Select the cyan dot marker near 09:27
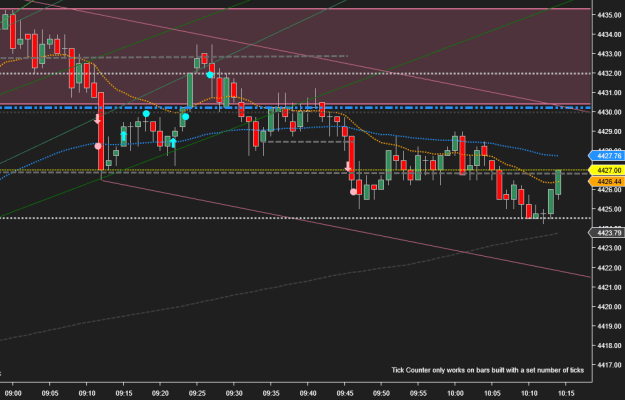625x400 pixels. [210, 75]
